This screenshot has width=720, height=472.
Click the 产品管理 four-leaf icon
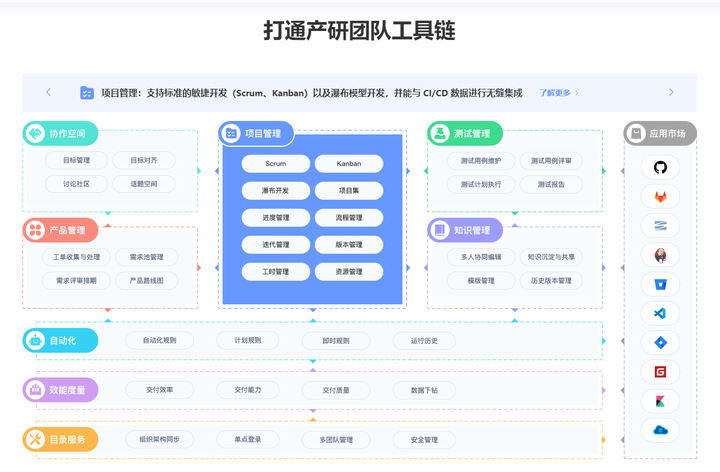pos(35,230)
